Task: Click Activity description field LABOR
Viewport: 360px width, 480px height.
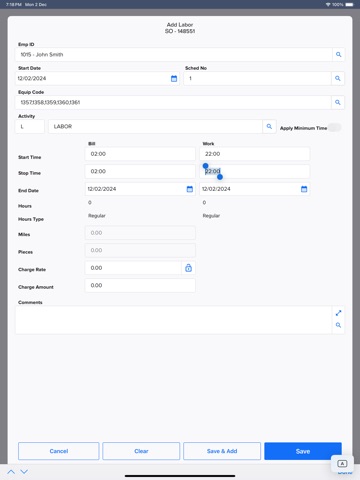Action: coord(155,127)
